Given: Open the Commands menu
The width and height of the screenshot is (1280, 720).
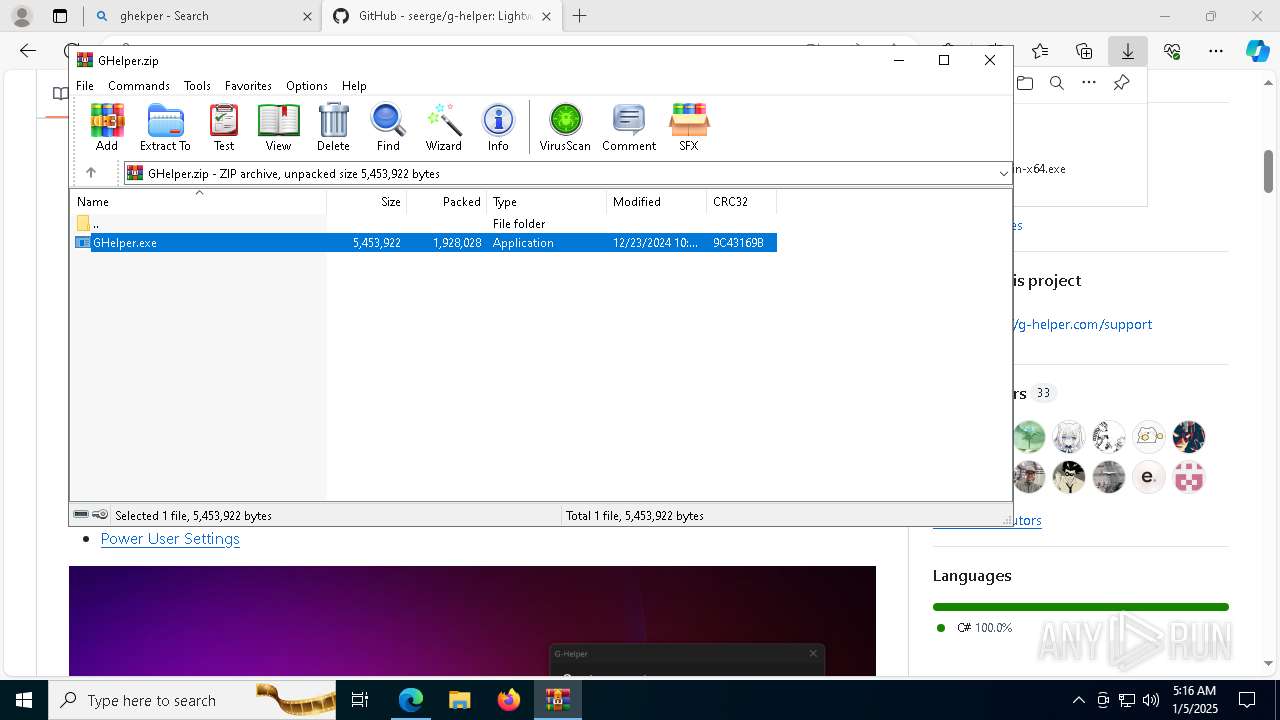Looking at the screenshot, I should click(x=139, y=86).
